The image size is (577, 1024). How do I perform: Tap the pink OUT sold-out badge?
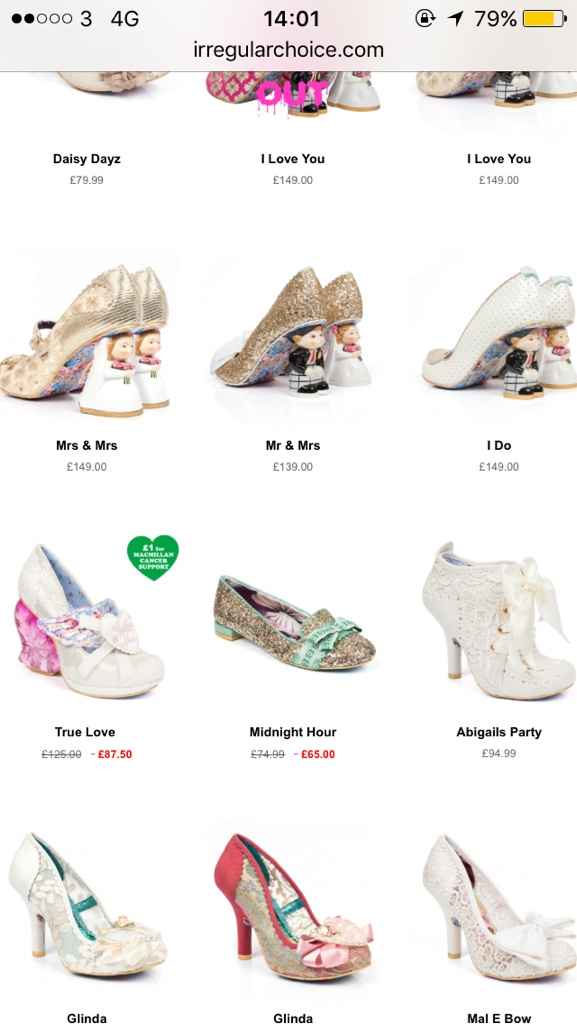(290, 94)
